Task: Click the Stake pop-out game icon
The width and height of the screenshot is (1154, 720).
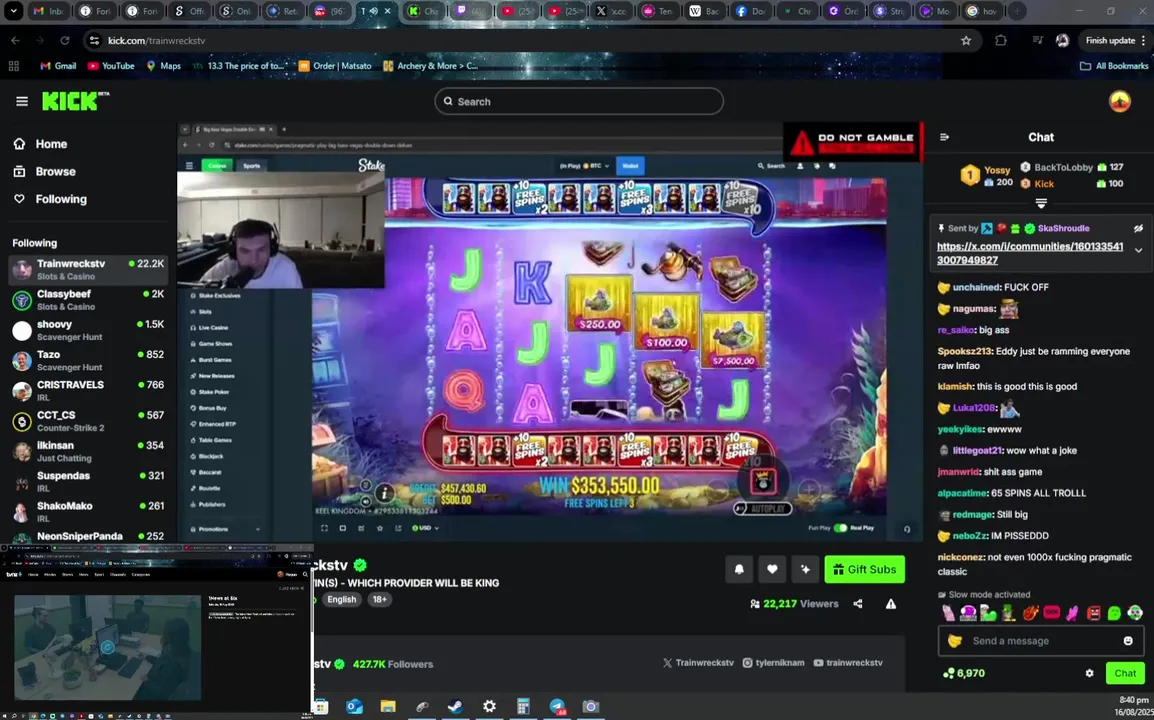Action: pos(398,528)
